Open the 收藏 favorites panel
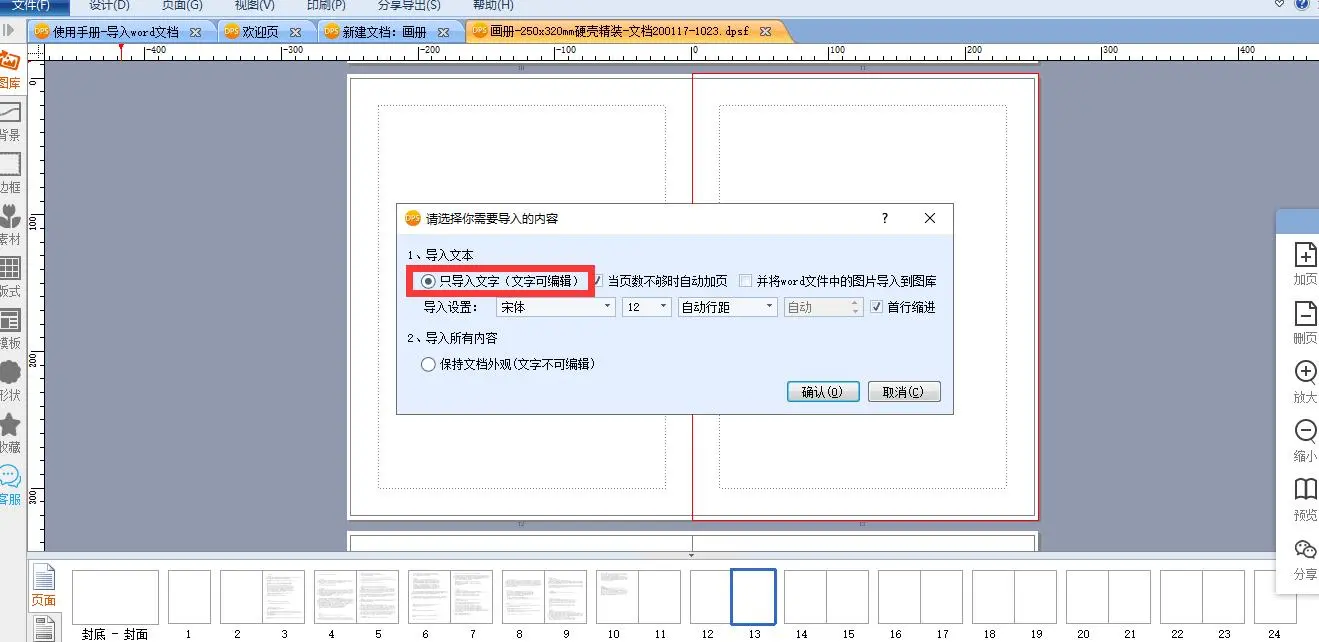Viewport: 1319px width, 642px height. [10, 433]
